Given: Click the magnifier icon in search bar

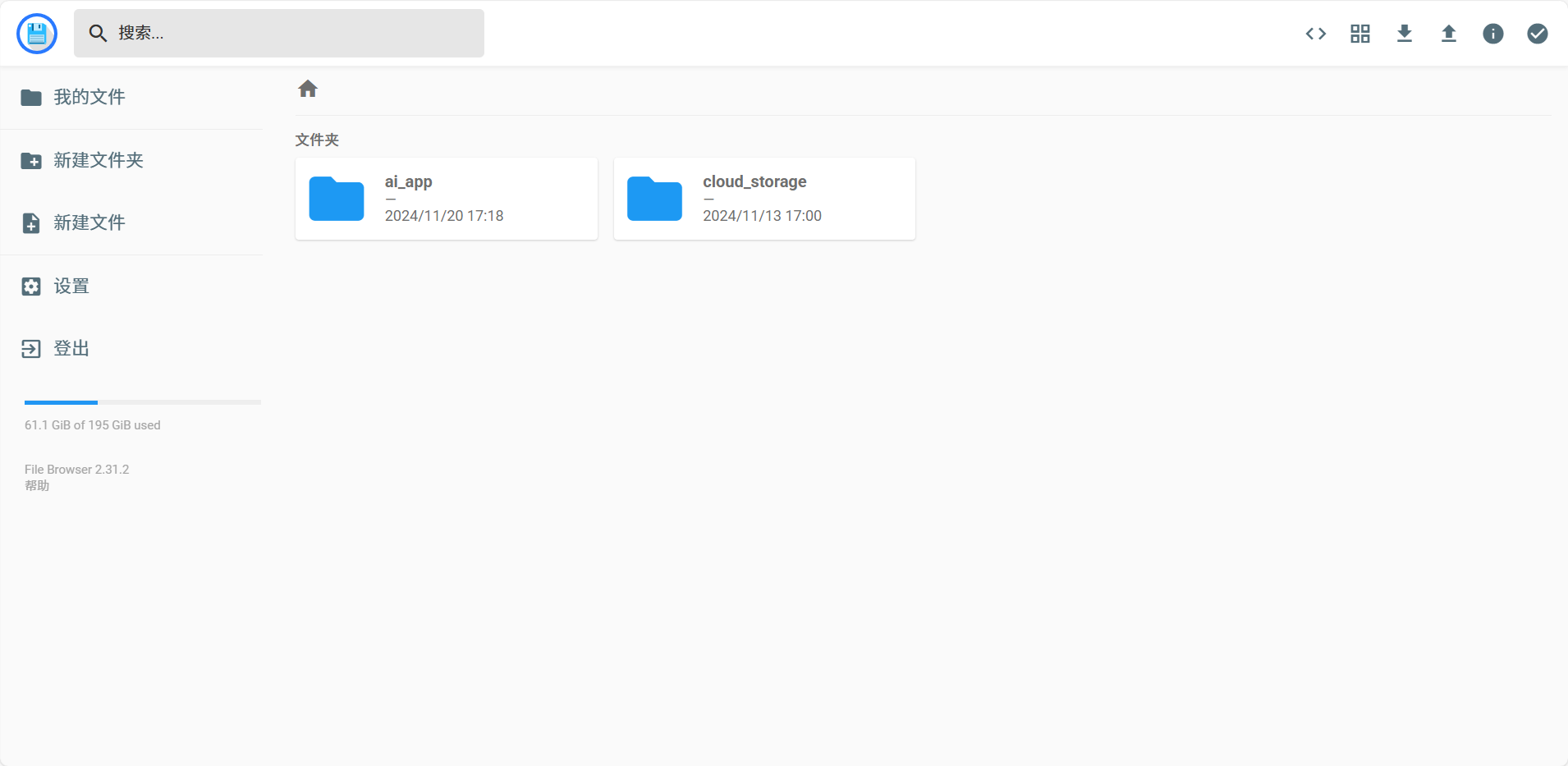Looking at the screenshot, I should [x=98, y=34].
